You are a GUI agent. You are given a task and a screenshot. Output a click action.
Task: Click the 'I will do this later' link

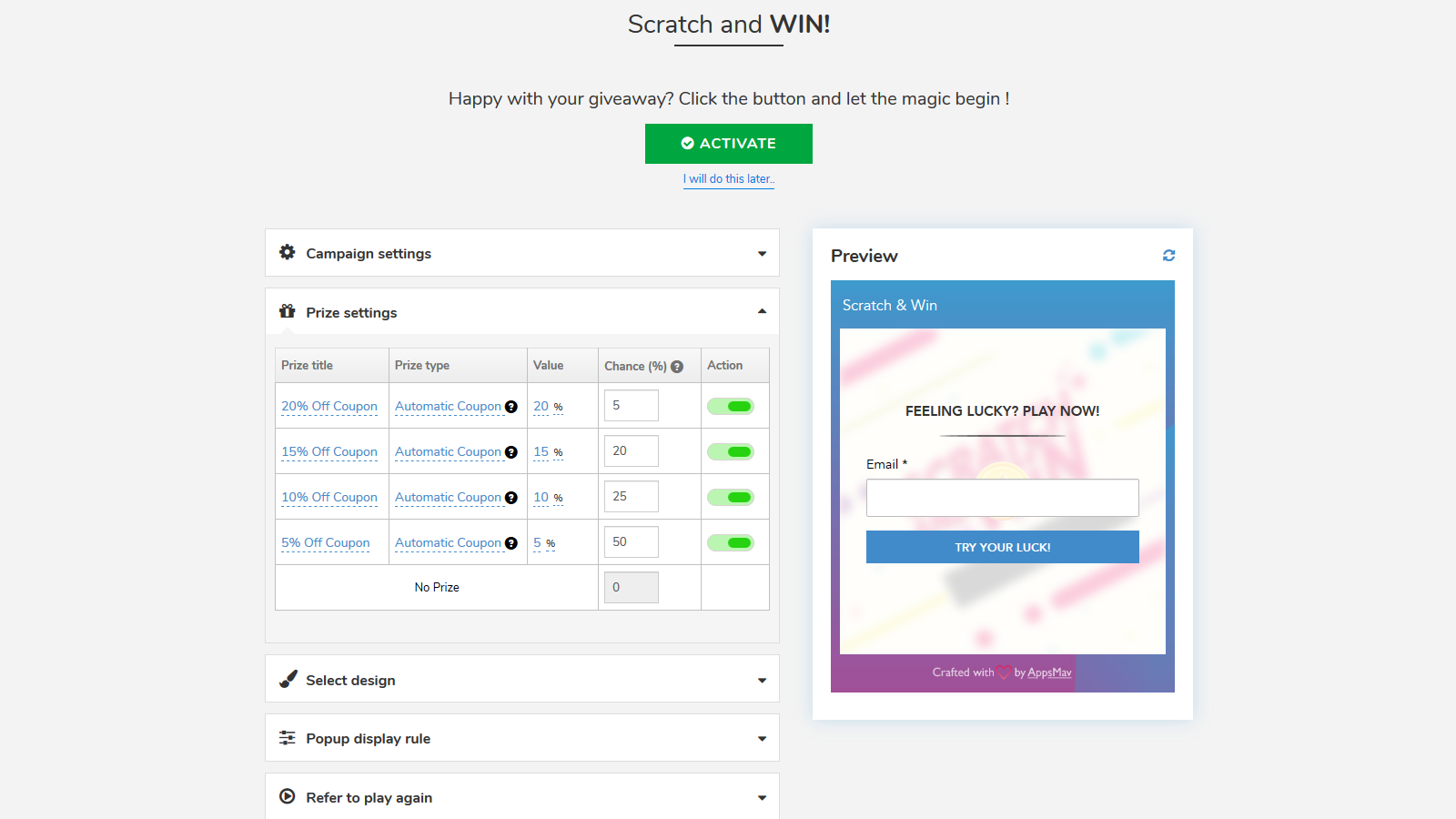coord(728,178)
